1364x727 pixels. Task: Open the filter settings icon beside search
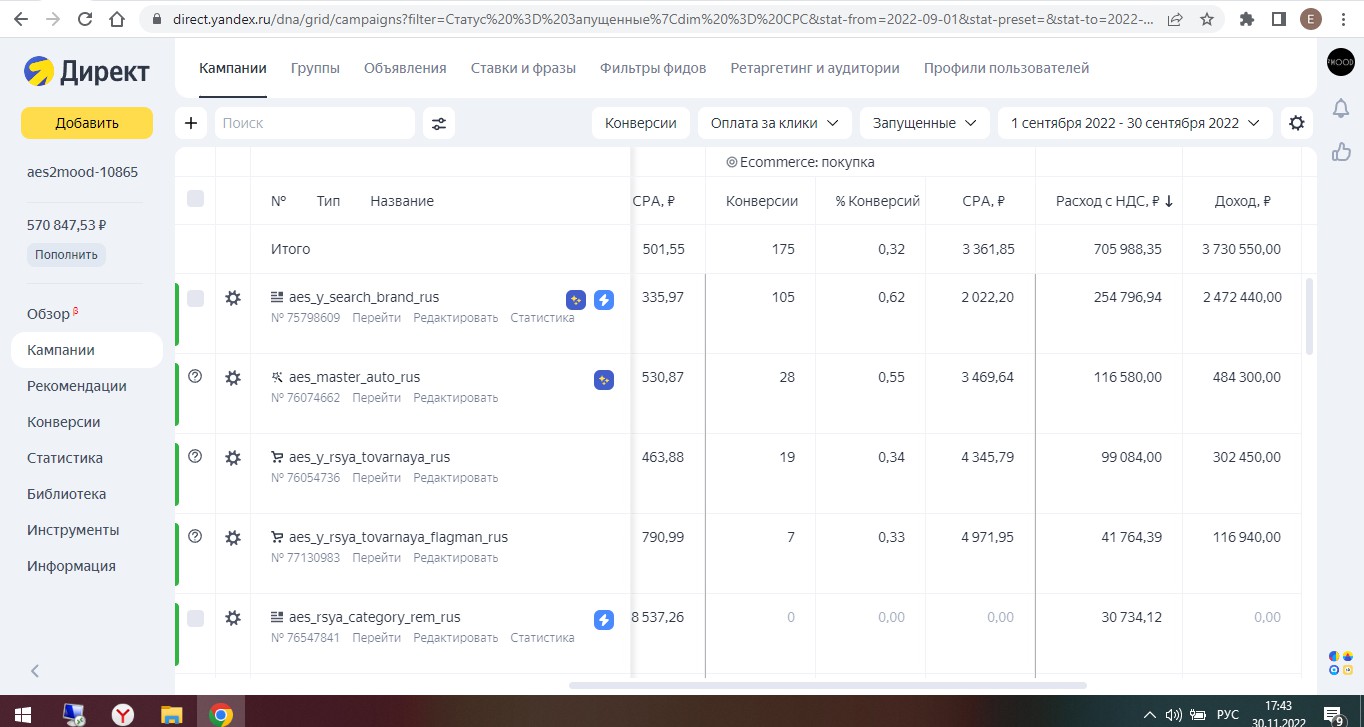coord(438,123)
